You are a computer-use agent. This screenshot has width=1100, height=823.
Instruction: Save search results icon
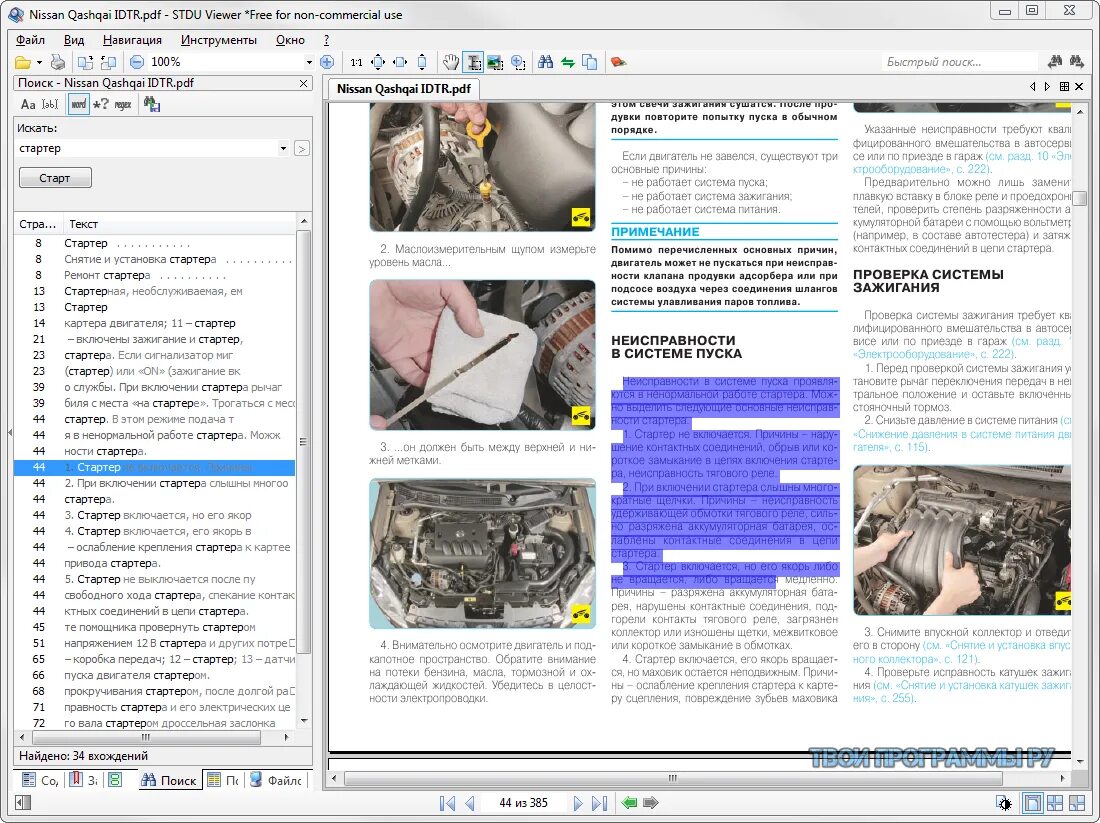[152, 105]
